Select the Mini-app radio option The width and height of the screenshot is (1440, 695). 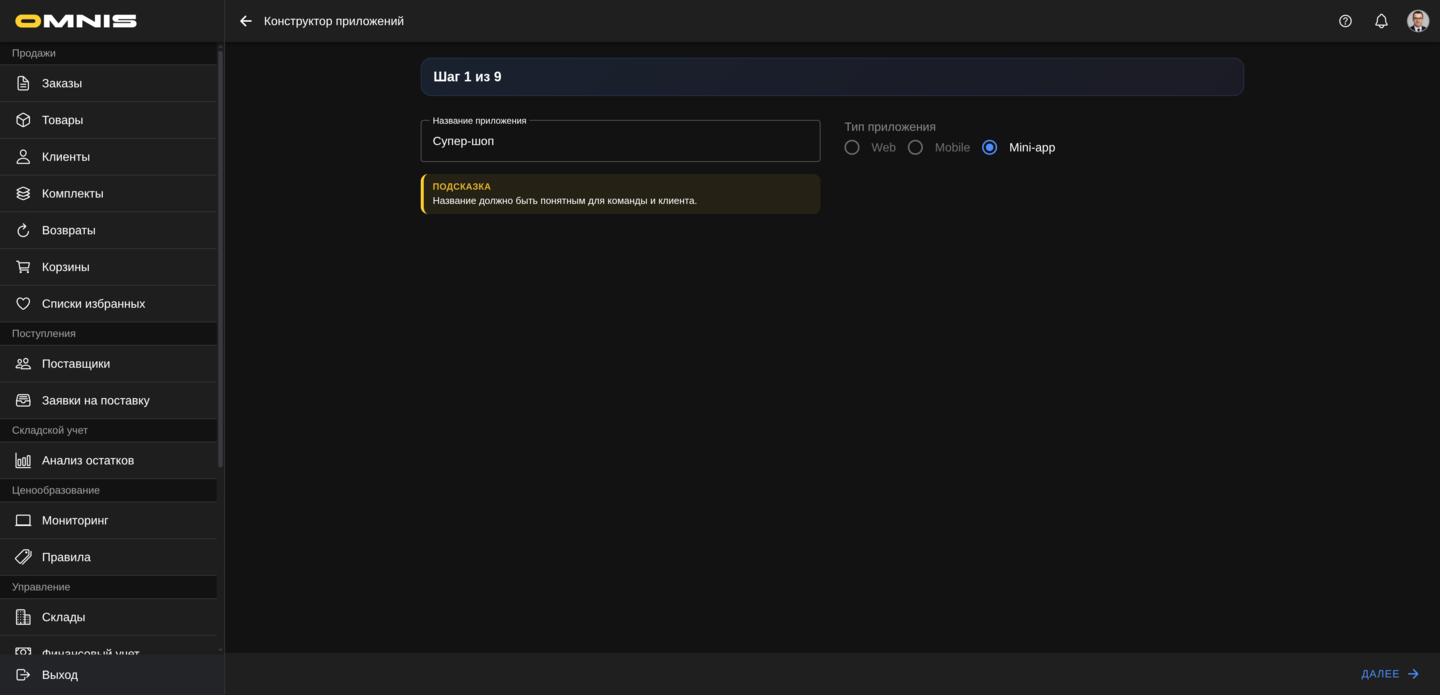990,148
